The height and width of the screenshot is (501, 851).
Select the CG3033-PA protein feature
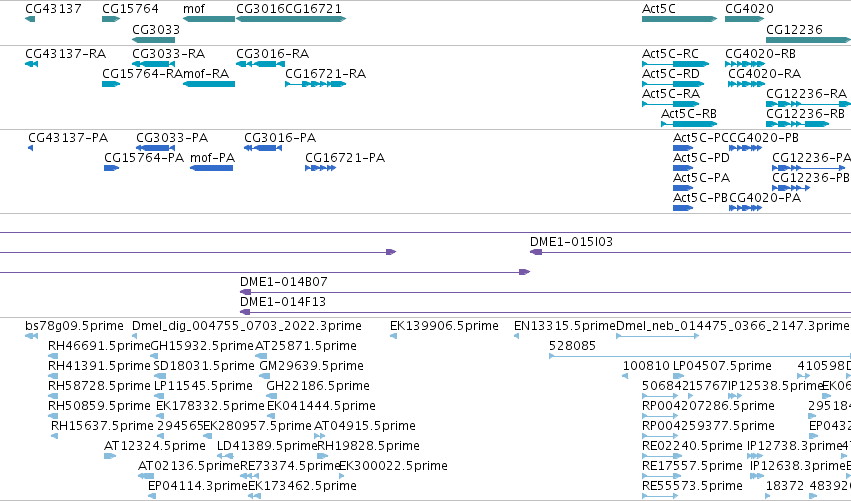(155, 148)
